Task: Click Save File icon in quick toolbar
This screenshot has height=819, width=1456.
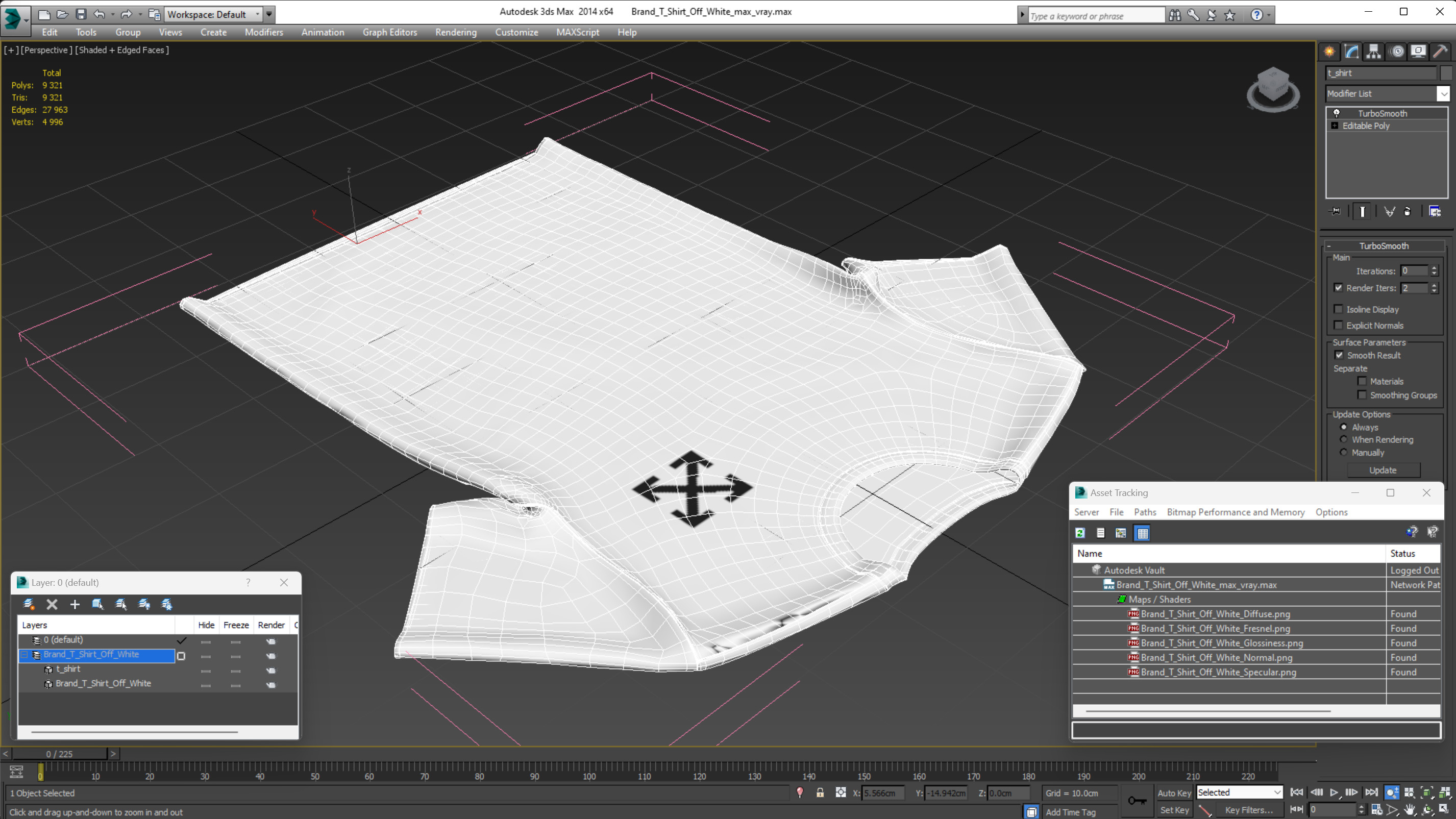Action: (81, 14)
